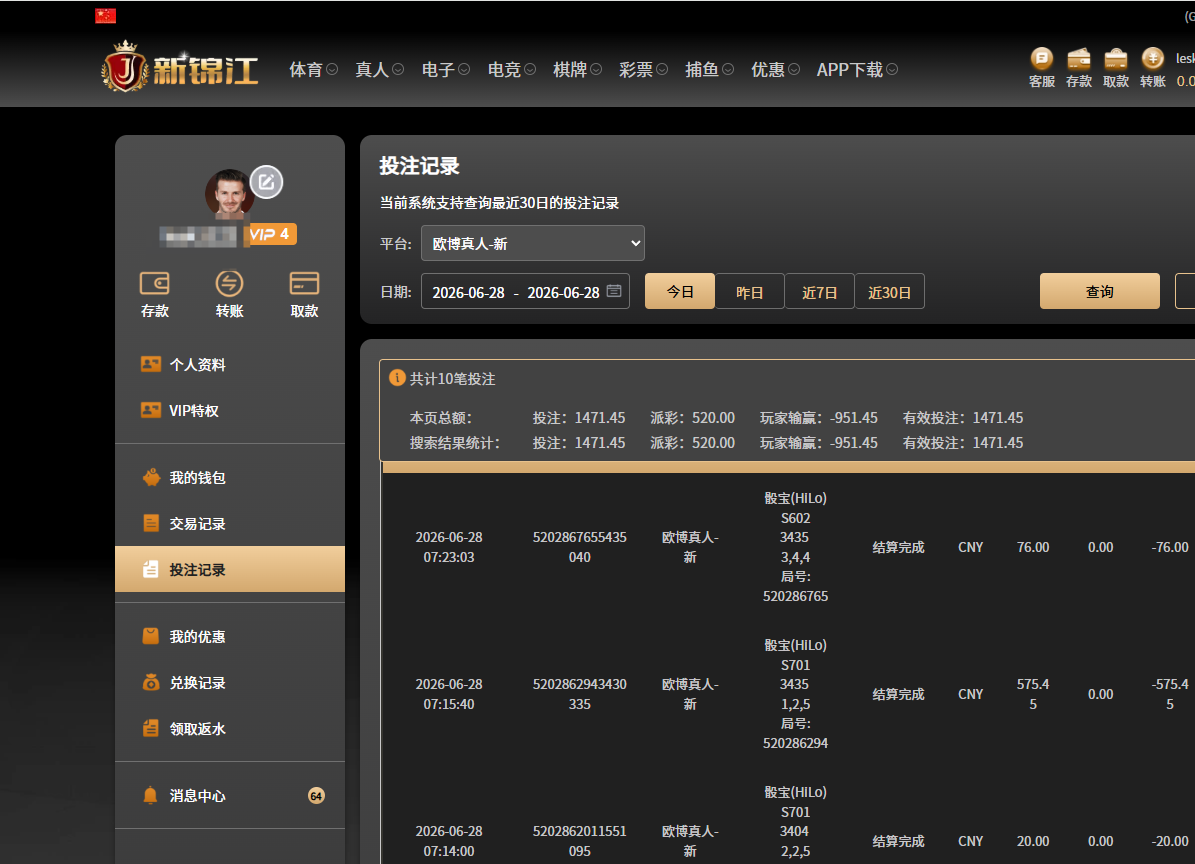Image resolution: width=1195 pixels, height=864 pixels.
Task: Click bet ID 5202862943430335
Action: click(x=579, y=694)
